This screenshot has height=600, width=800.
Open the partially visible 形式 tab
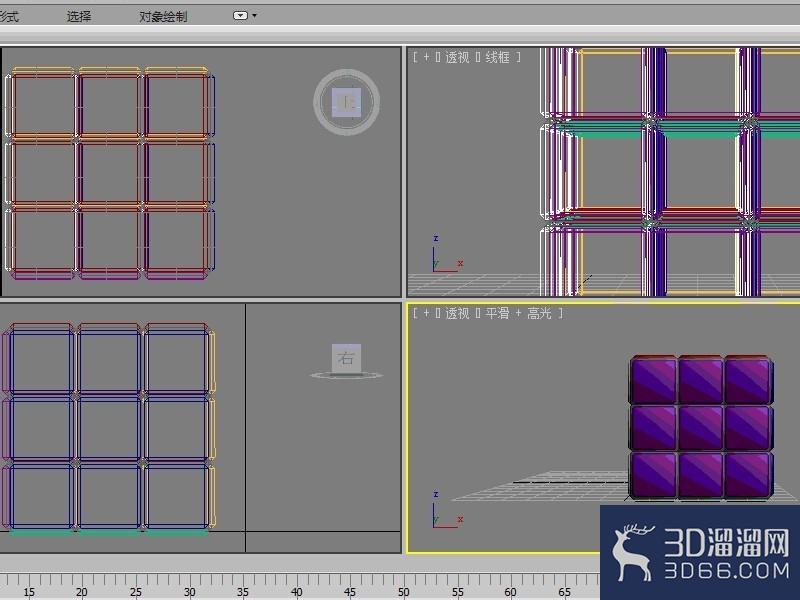click(9, 16)
